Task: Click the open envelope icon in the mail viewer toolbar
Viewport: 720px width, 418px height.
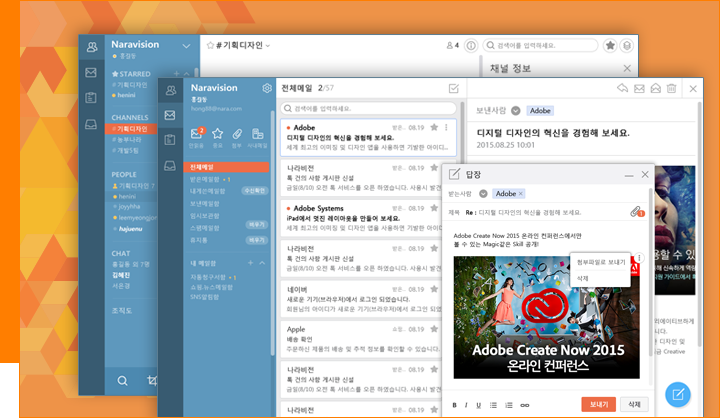Action: click(656, 88)
